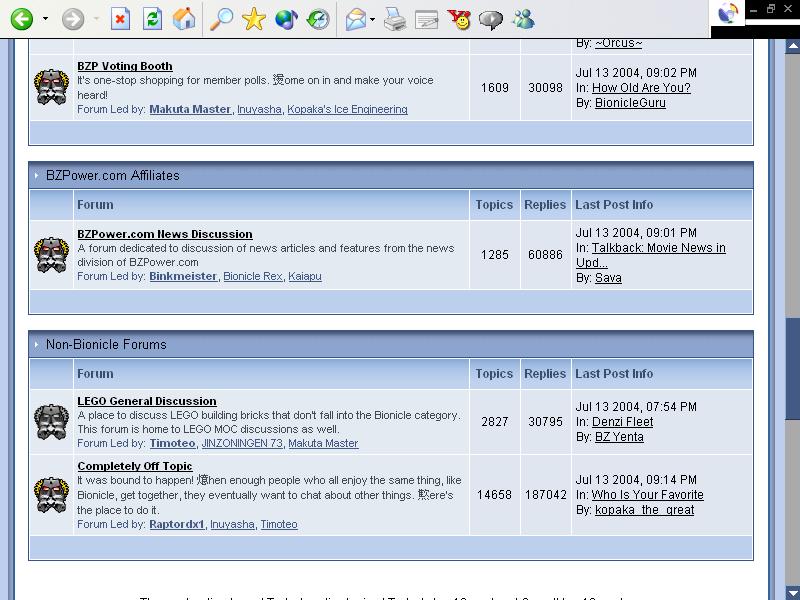
Task: Go to the Home page icon
Action: [184, 19]
